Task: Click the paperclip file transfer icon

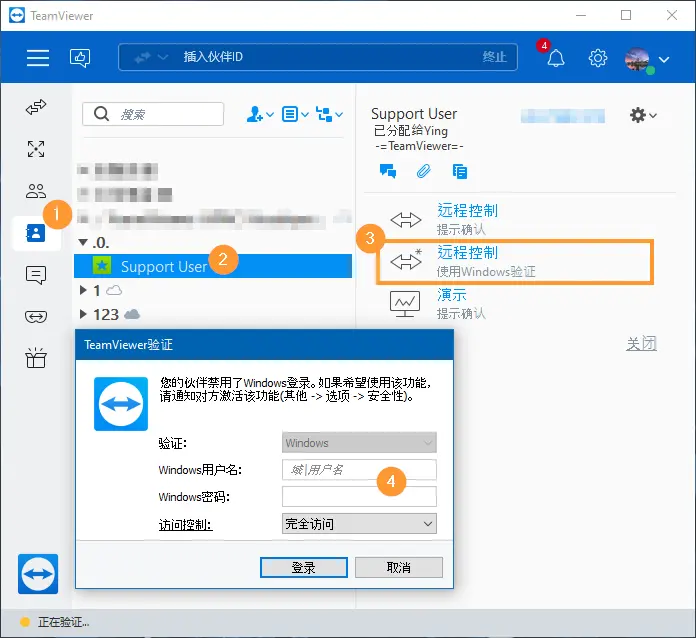Action: [x=423, y=171]
